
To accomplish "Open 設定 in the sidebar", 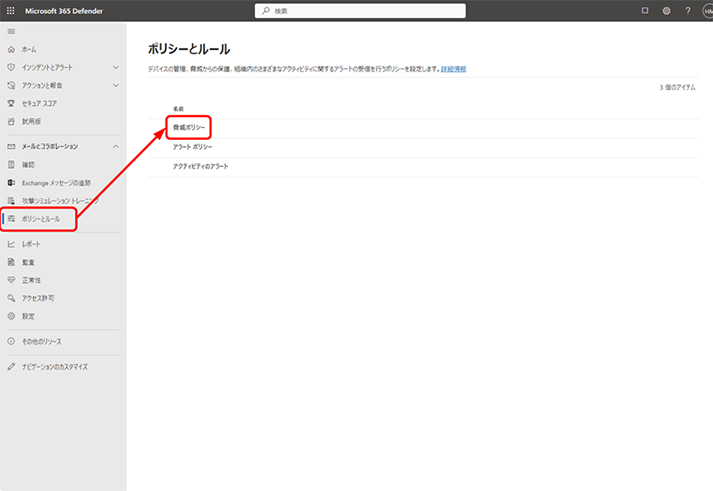I will click(x=28, y=316).
